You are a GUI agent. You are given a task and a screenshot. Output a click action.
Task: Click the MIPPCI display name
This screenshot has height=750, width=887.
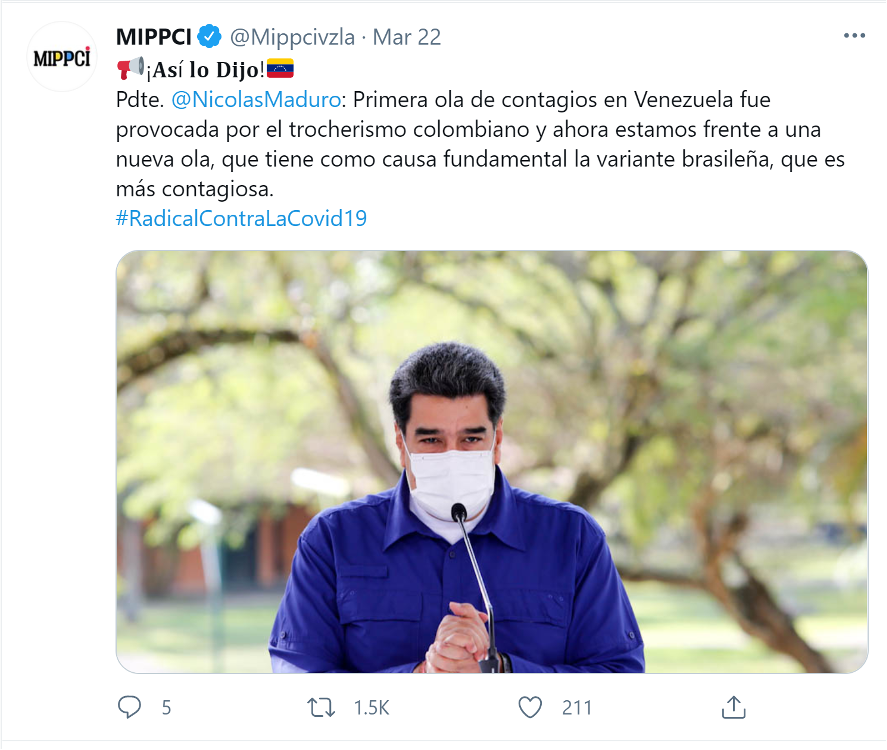coord(154,37)
